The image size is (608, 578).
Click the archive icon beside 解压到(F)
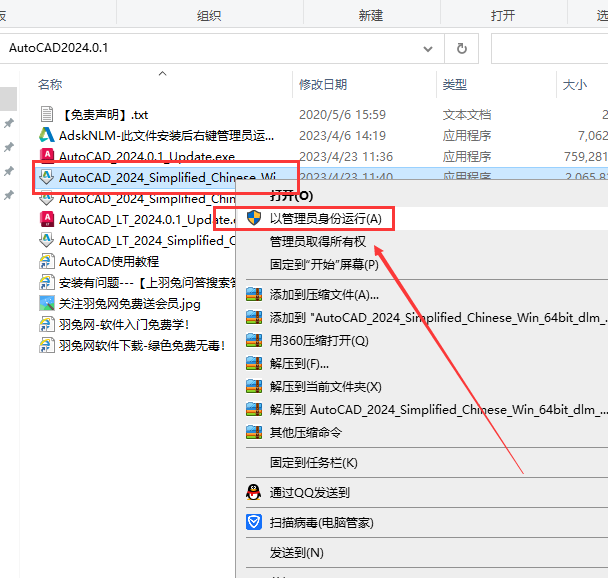pos(254,364)
